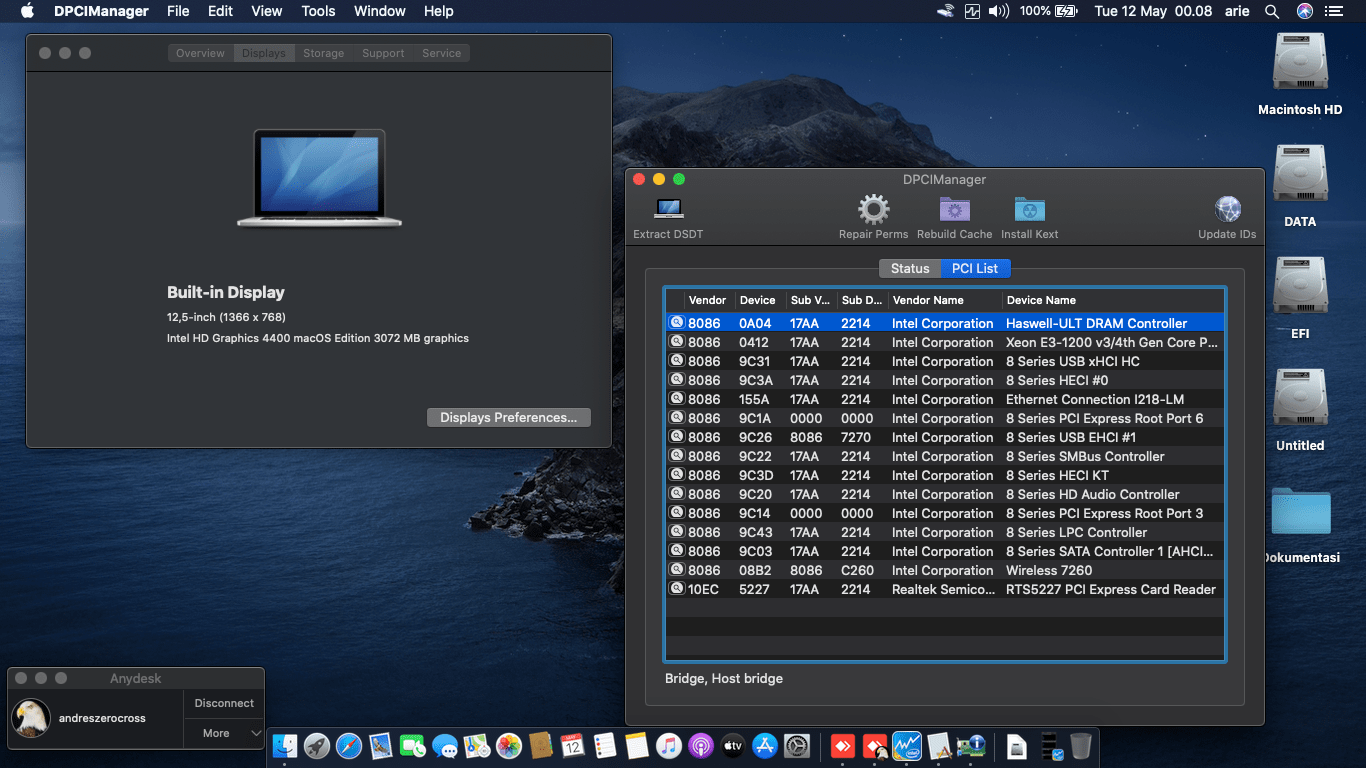Open Launchpad from the Dock
Viewport: 1366px width, 768px height.
[x=317, y=745]
